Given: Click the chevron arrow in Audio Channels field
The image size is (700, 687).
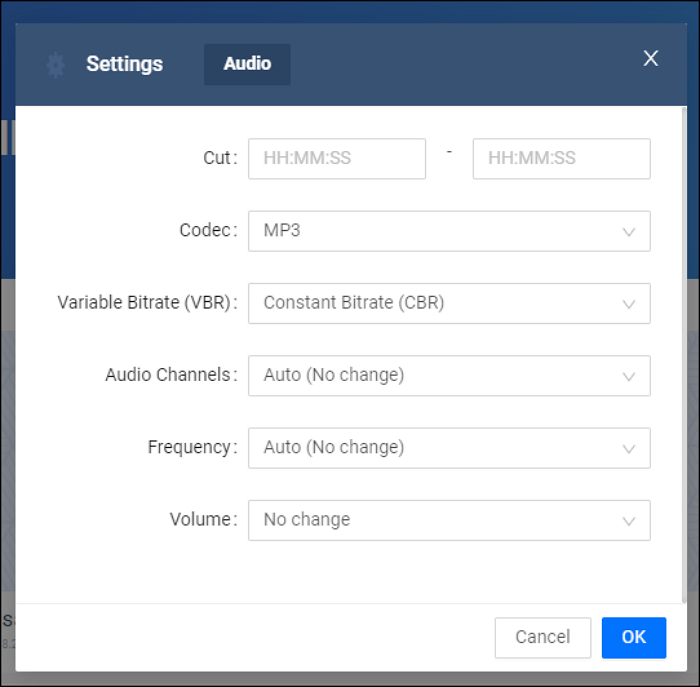Looking at the screenshot, I should [x=629, y=377].
